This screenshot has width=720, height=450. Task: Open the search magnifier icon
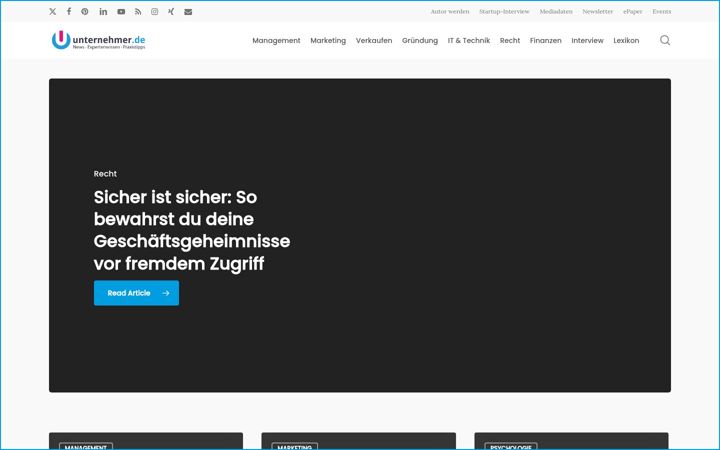point(665,40)
